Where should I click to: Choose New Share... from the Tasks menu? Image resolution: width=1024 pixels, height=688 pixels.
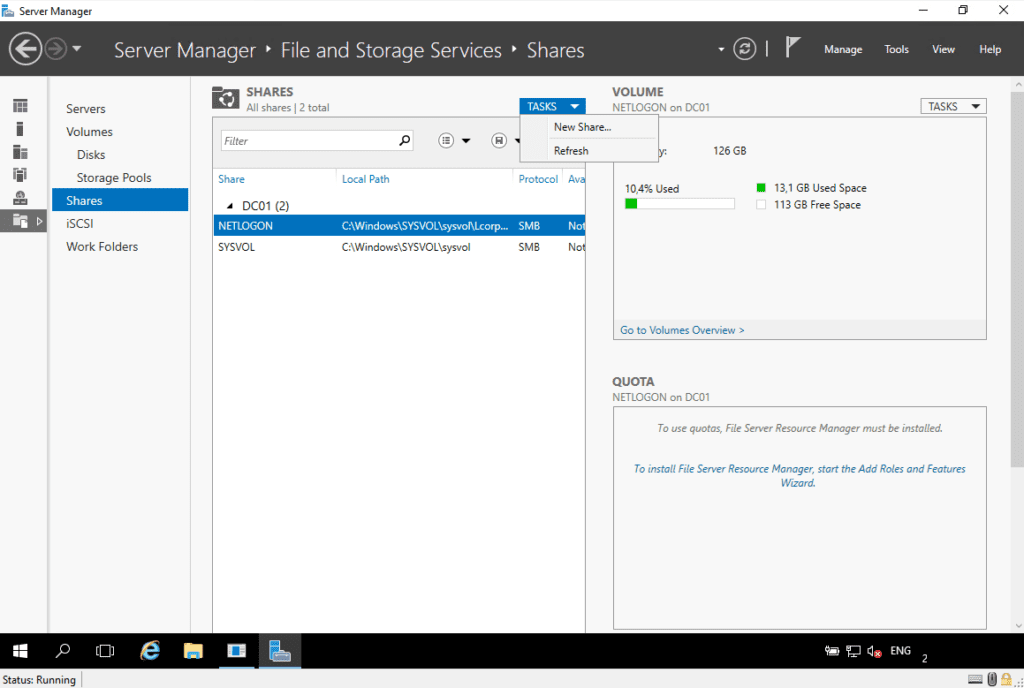582,127
